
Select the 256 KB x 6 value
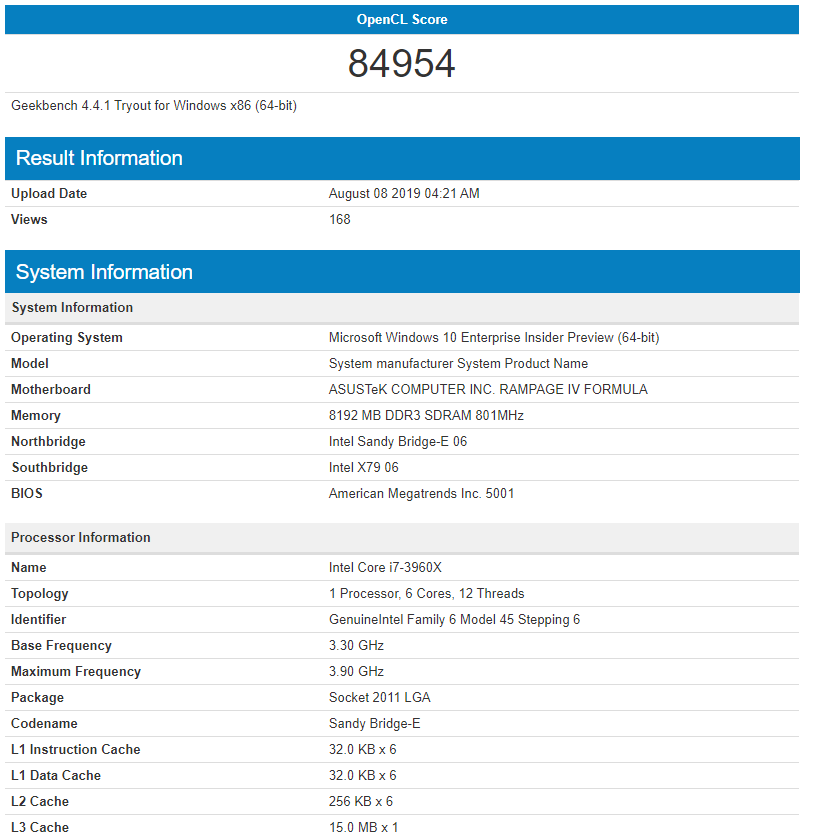tap(360, 802)
